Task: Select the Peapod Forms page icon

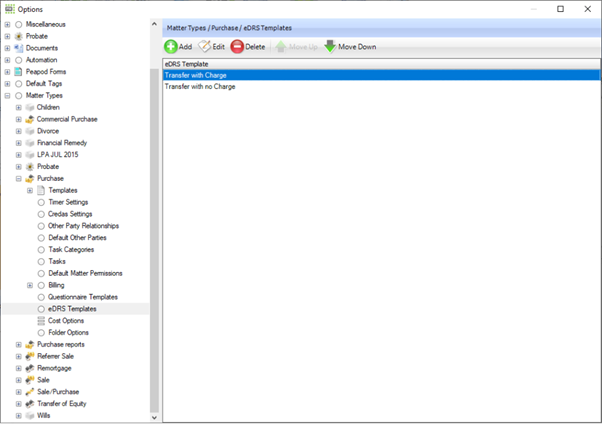Action: pos(18,72)
